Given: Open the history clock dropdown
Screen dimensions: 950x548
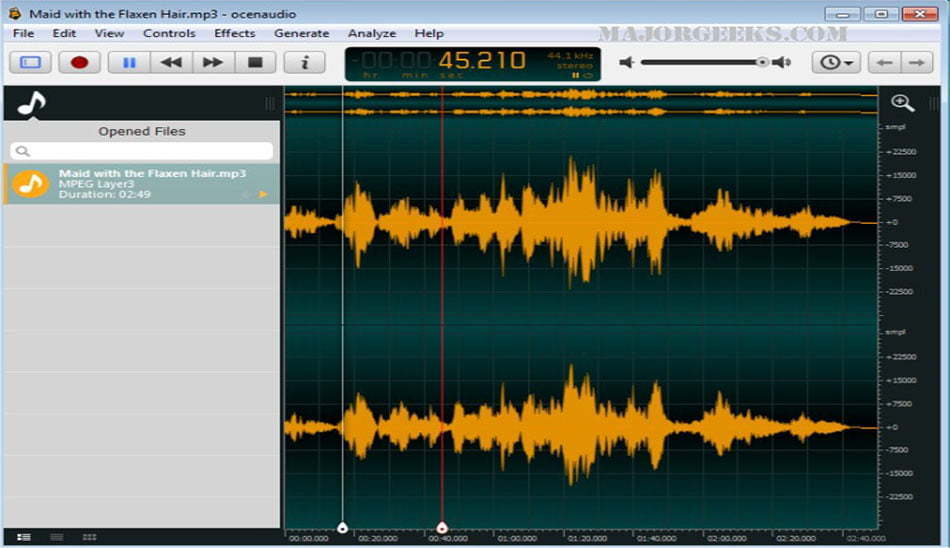Looking at the screenshot, I should pos(836,62).
